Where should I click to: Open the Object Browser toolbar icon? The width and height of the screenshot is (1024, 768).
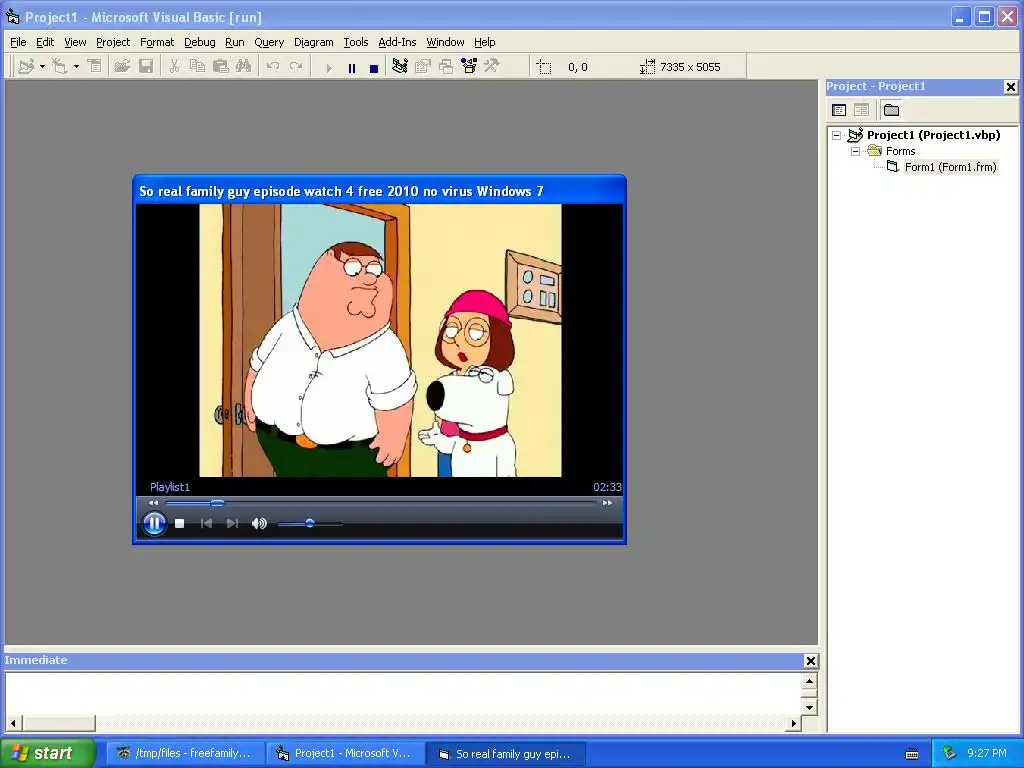[469, 67]
